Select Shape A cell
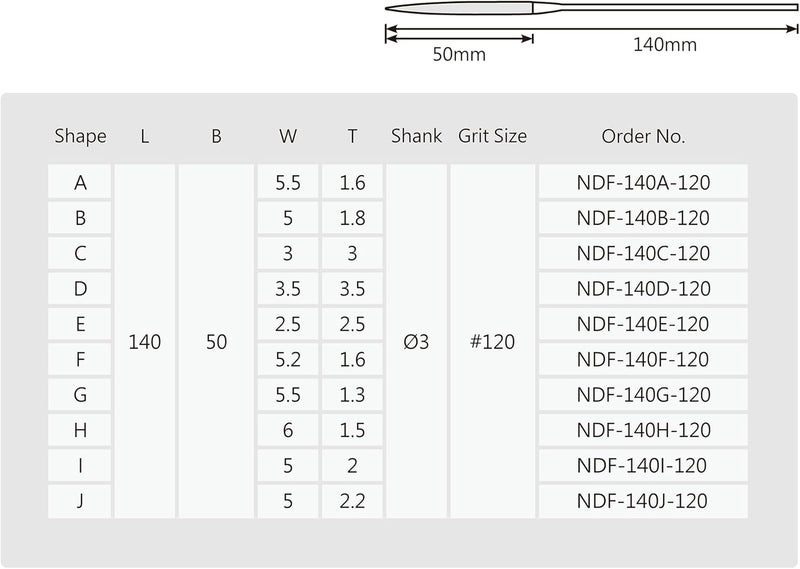This screenshot has width=800, height=569. point(80,182)
